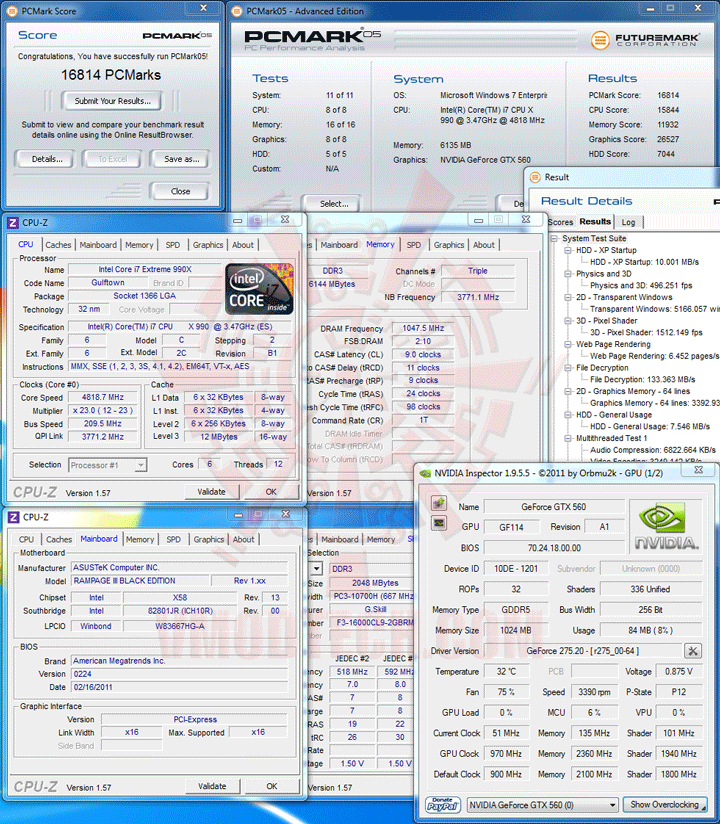Open the Log tab in Result Details
Viewport: 720px width, 824px height.
(629, 222)
